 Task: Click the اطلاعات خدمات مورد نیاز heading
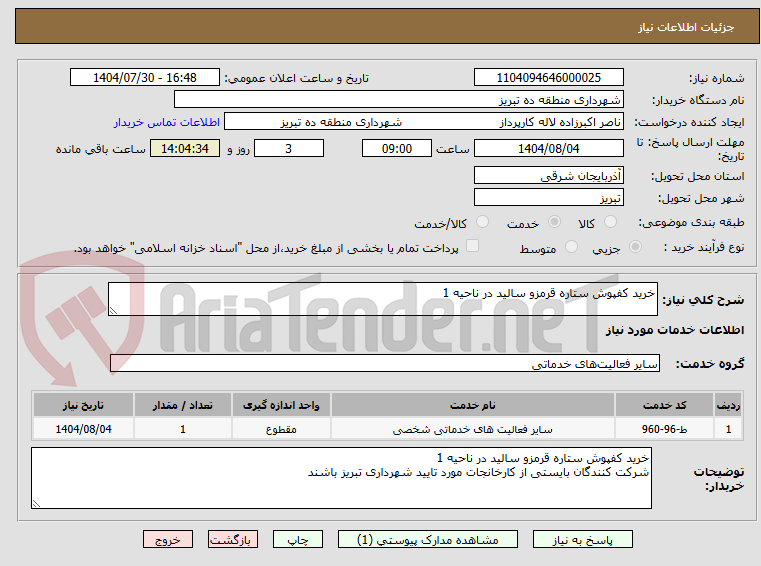click(x=675, y=330)
